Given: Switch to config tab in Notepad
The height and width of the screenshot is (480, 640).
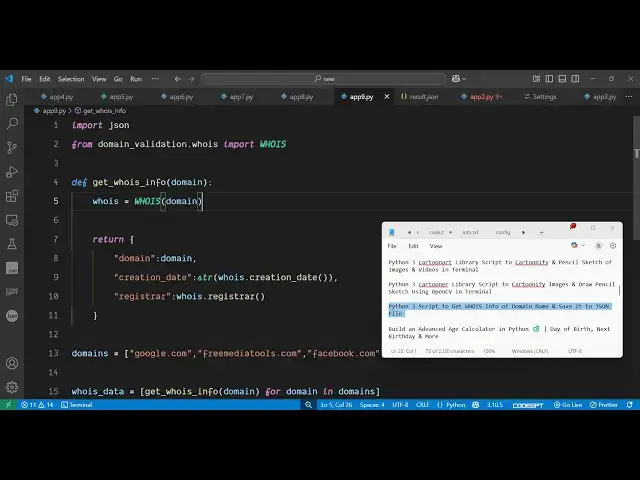Looking at the screenshot, I should (x=503, y=232).
